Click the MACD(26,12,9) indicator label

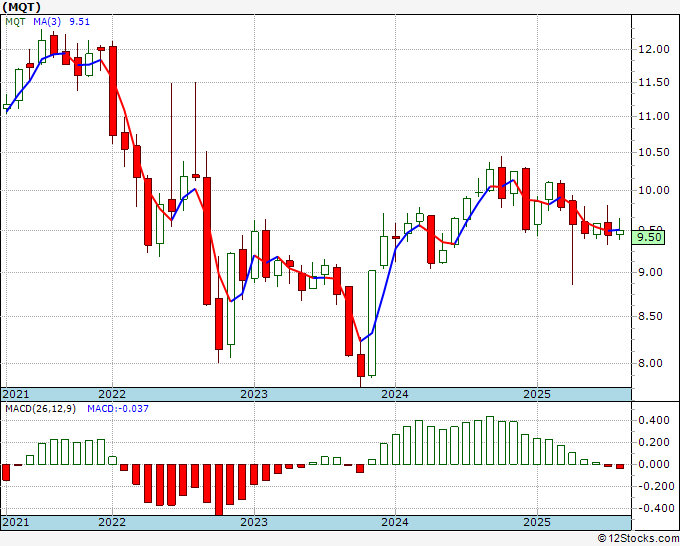tap(40, 409)
